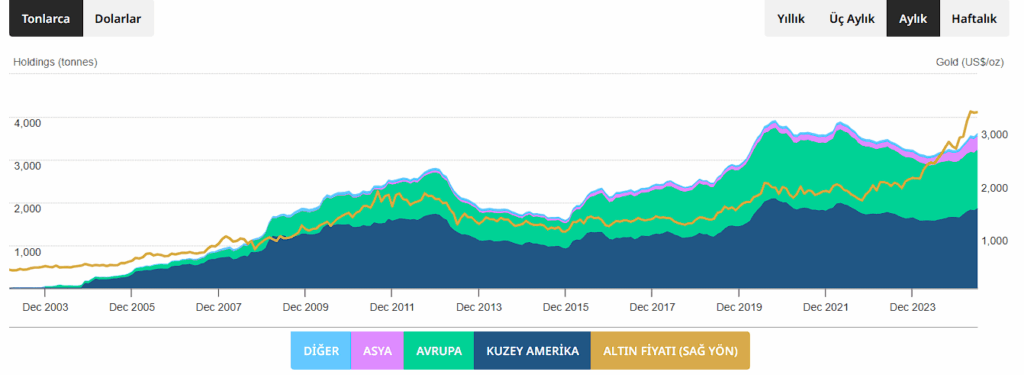Image resolution: width=1024 pixels, height=375 pixels.
Task: Click the Dec 2015 axis label
Action: pos(566,306)
